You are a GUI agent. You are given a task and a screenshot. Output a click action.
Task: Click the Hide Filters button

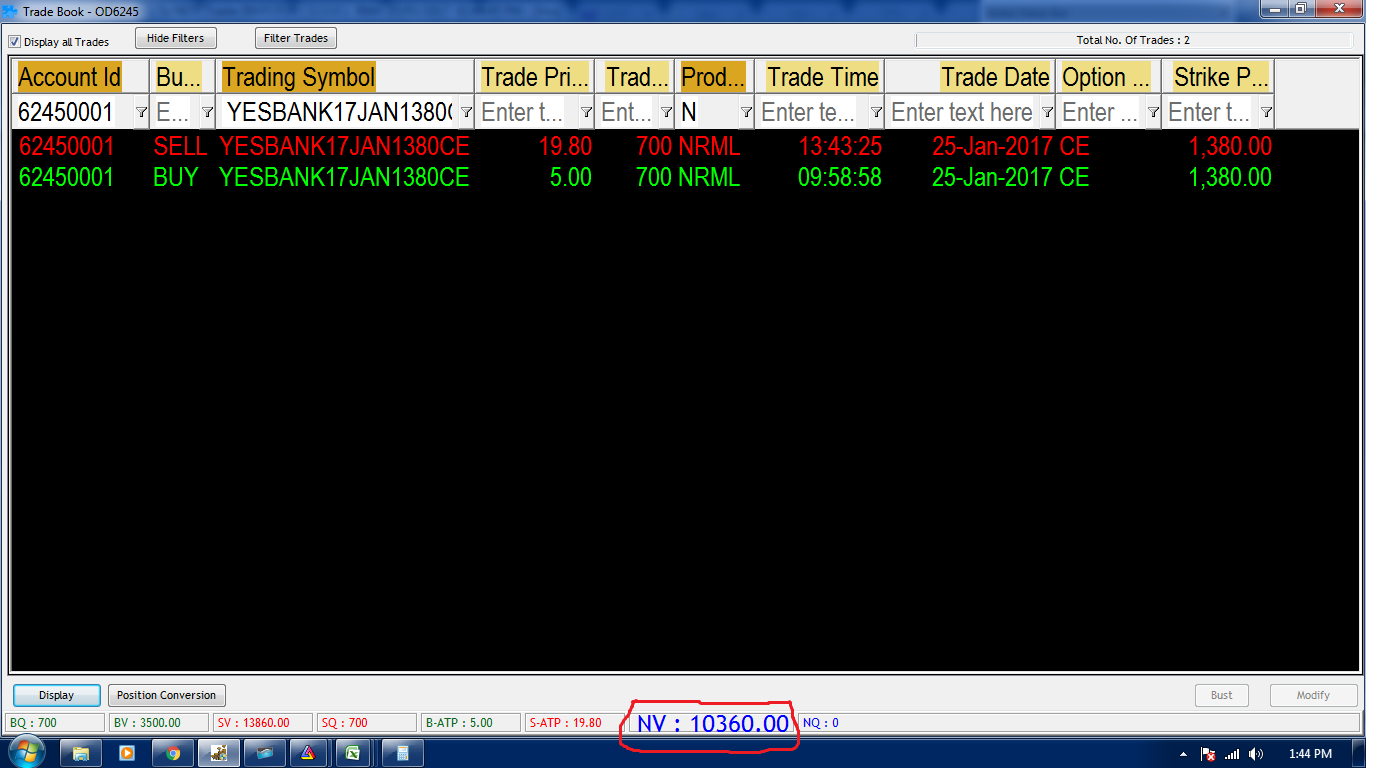[175, 38]
